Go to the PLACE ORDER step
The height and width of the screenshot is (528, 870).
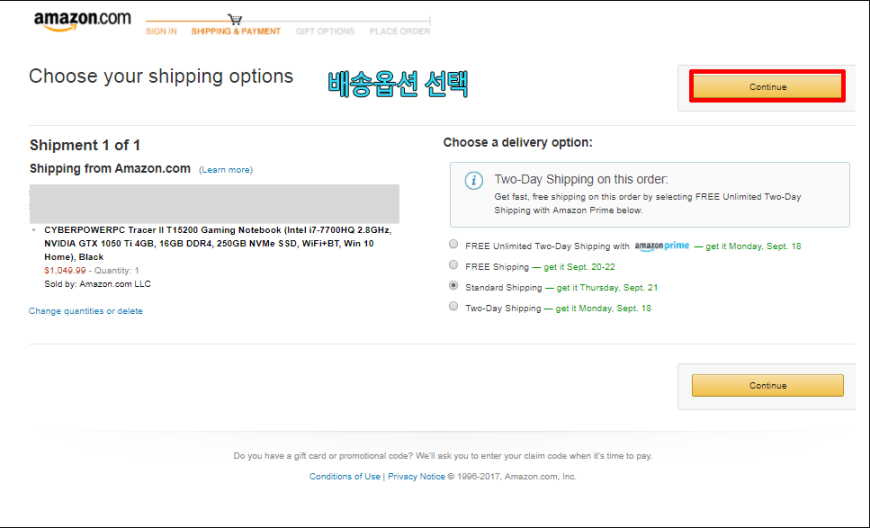pyautogui.click(x=400, y=32)
